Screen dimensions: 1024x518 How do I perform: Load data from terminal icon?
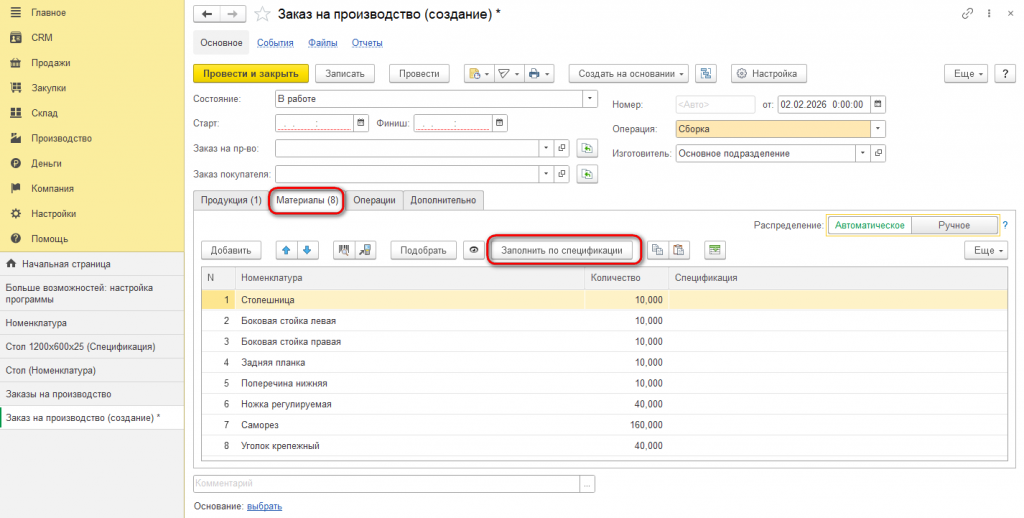click(365, 250)
